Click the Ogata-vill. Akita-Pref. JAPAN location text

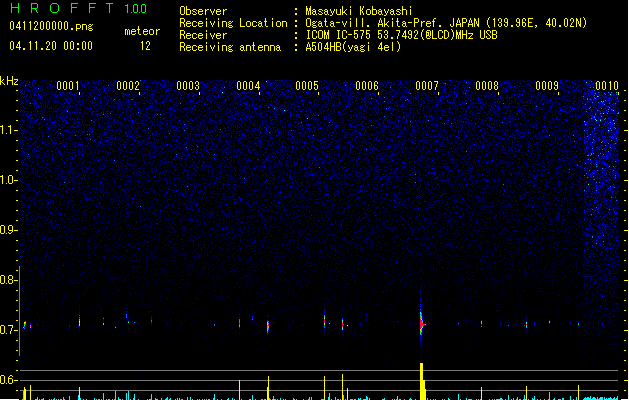point(446,23)
